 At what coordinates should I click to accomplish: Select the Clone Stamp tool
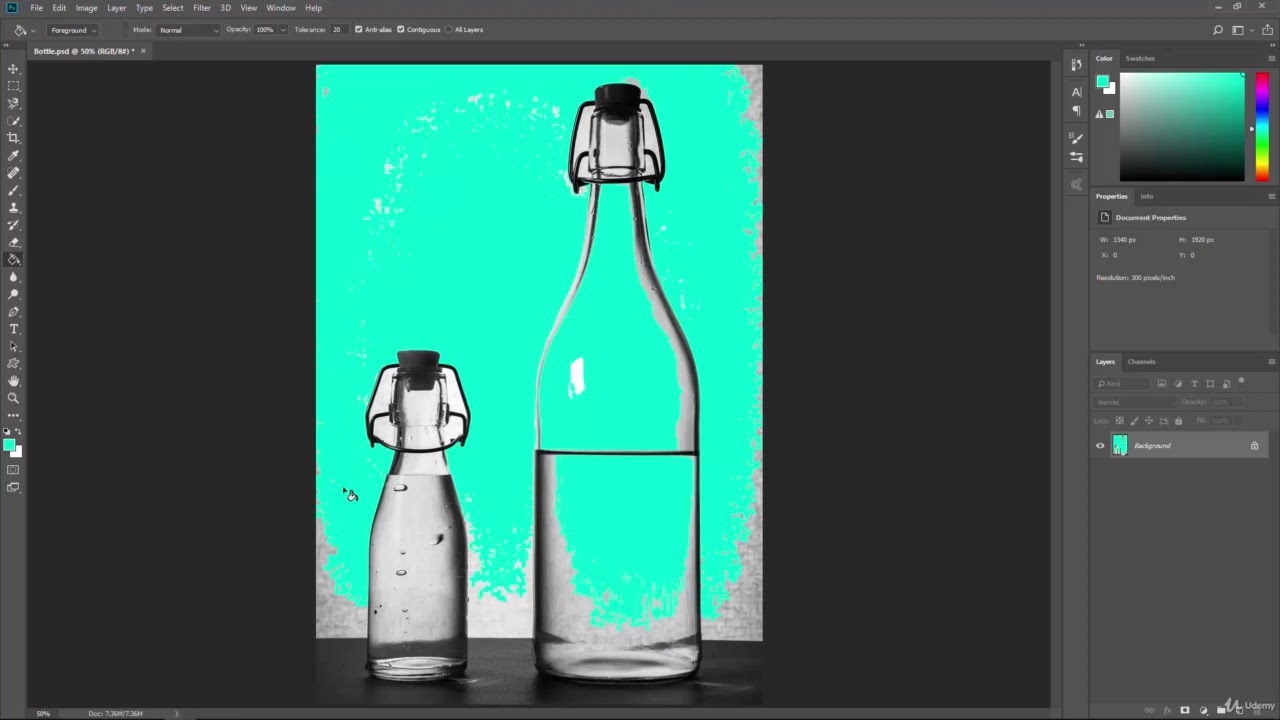pos(13,208)
